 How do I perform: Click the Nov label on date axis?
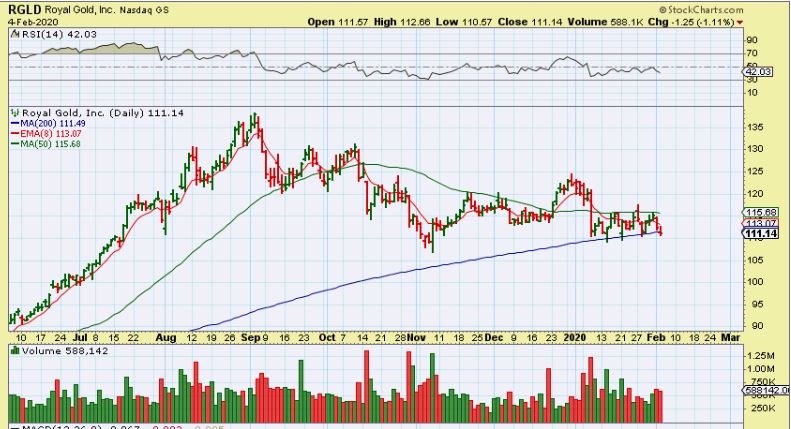[x=416, y=338]
